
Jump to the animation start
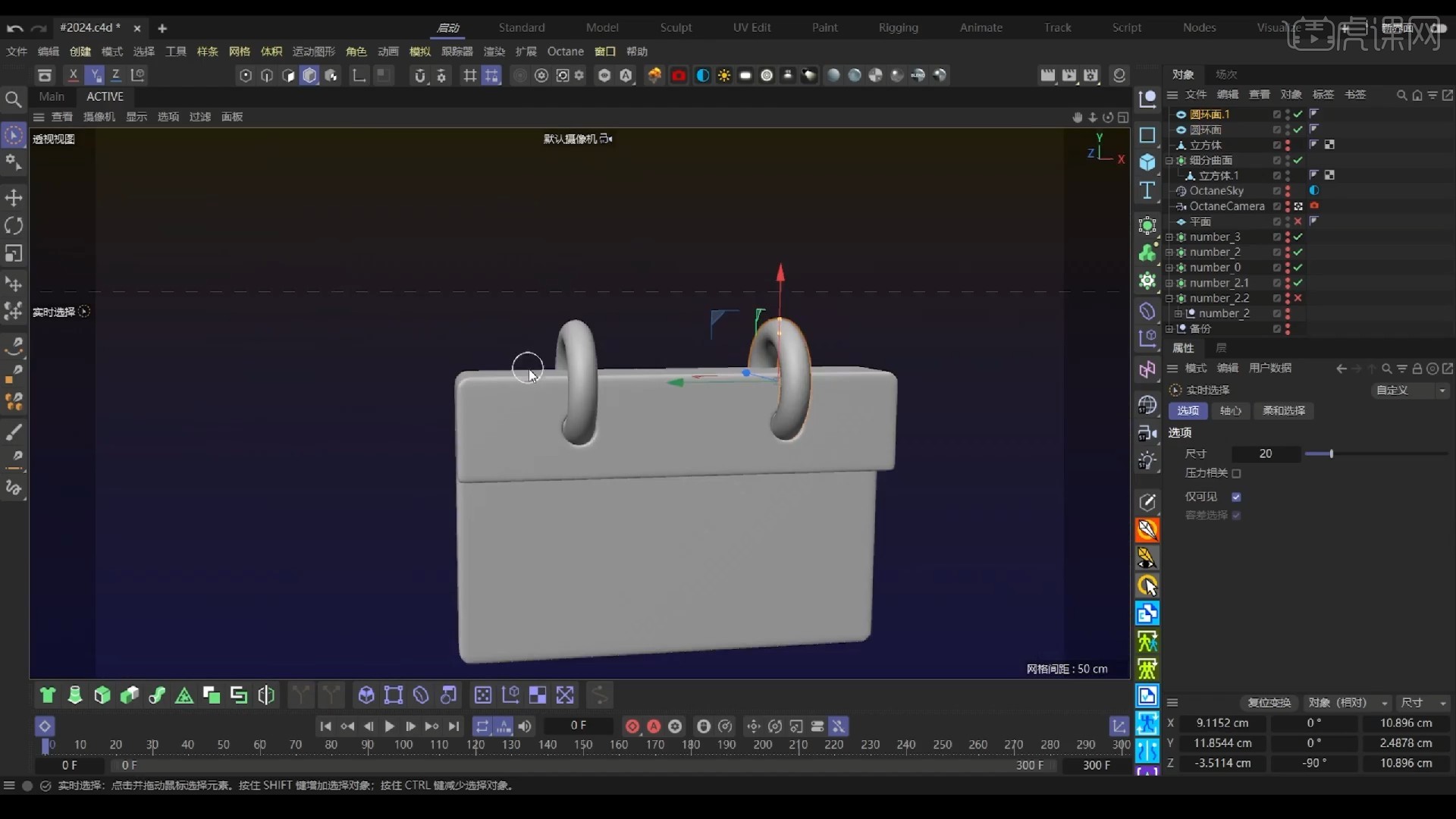(x=325, y=726)
